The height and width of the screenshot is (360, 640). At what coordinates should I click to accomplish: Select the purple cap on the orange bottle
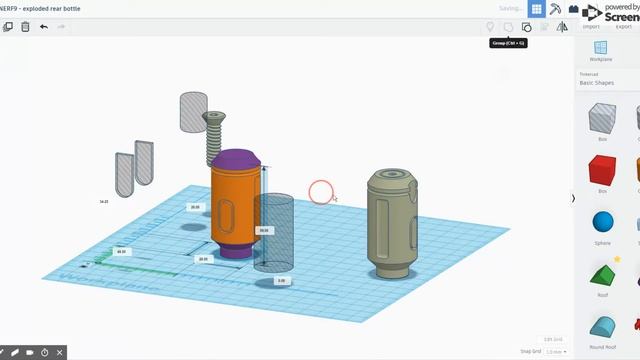click(236, 159)
